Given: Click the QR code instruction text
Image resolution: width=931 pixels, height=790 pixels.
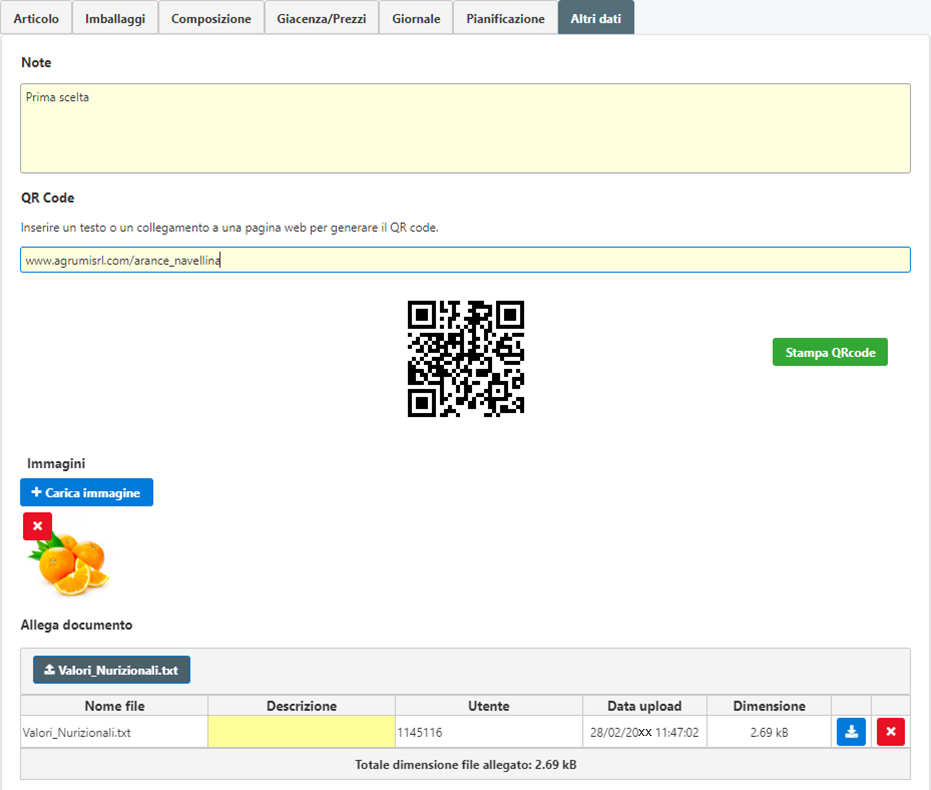Looking at the screenshot, I should point(230,227).
